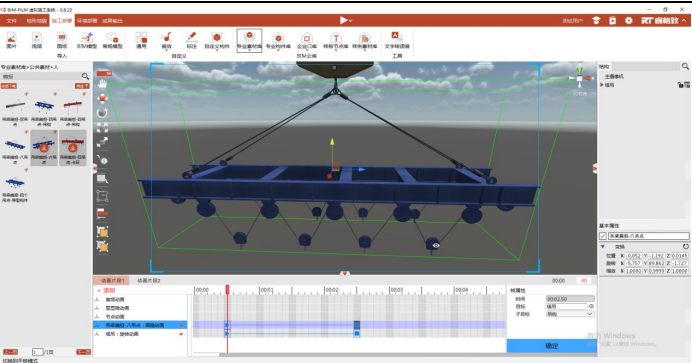This screenshot has height=363, width=692.
Task: Collapse the timeline with the bottom arrow
Action: click(x=345, y=273)
